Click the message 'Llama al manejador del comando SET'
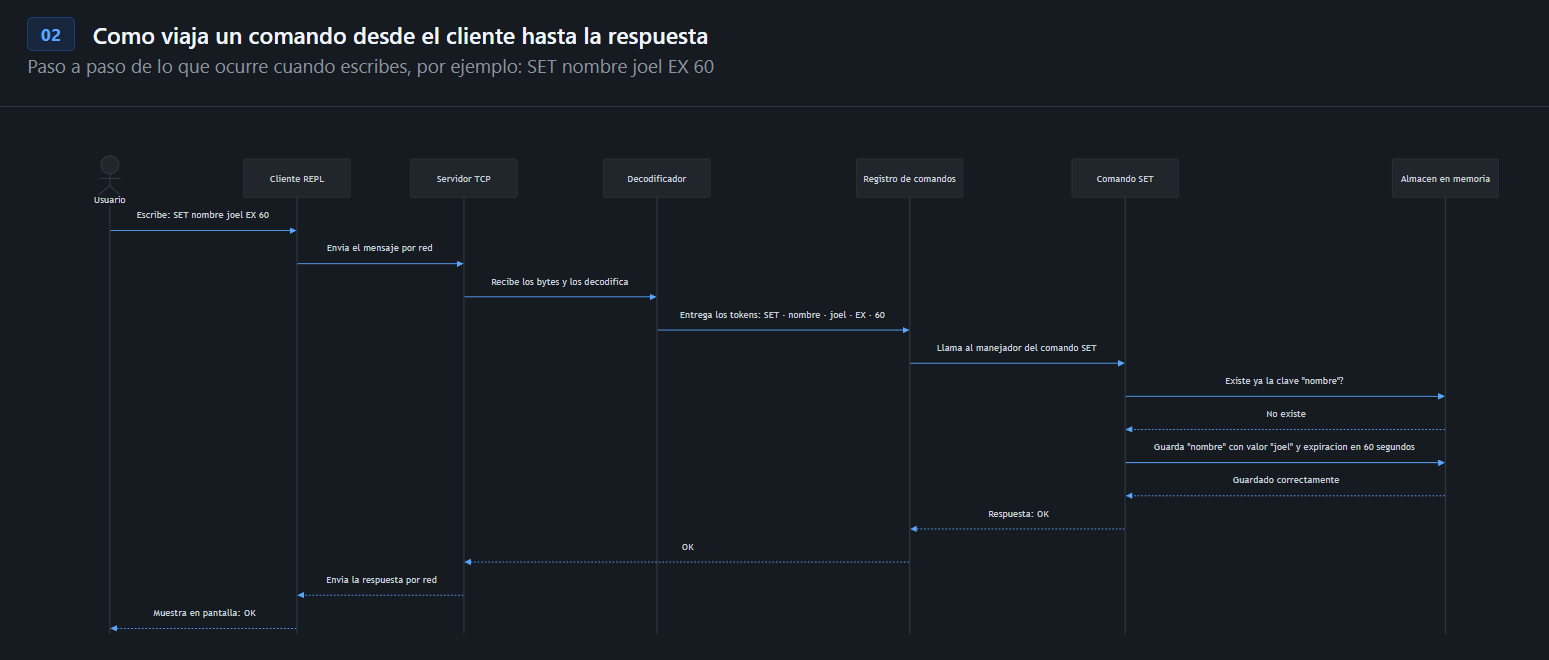Viewport: 1549px width, 660px height. coord(1017,348)
